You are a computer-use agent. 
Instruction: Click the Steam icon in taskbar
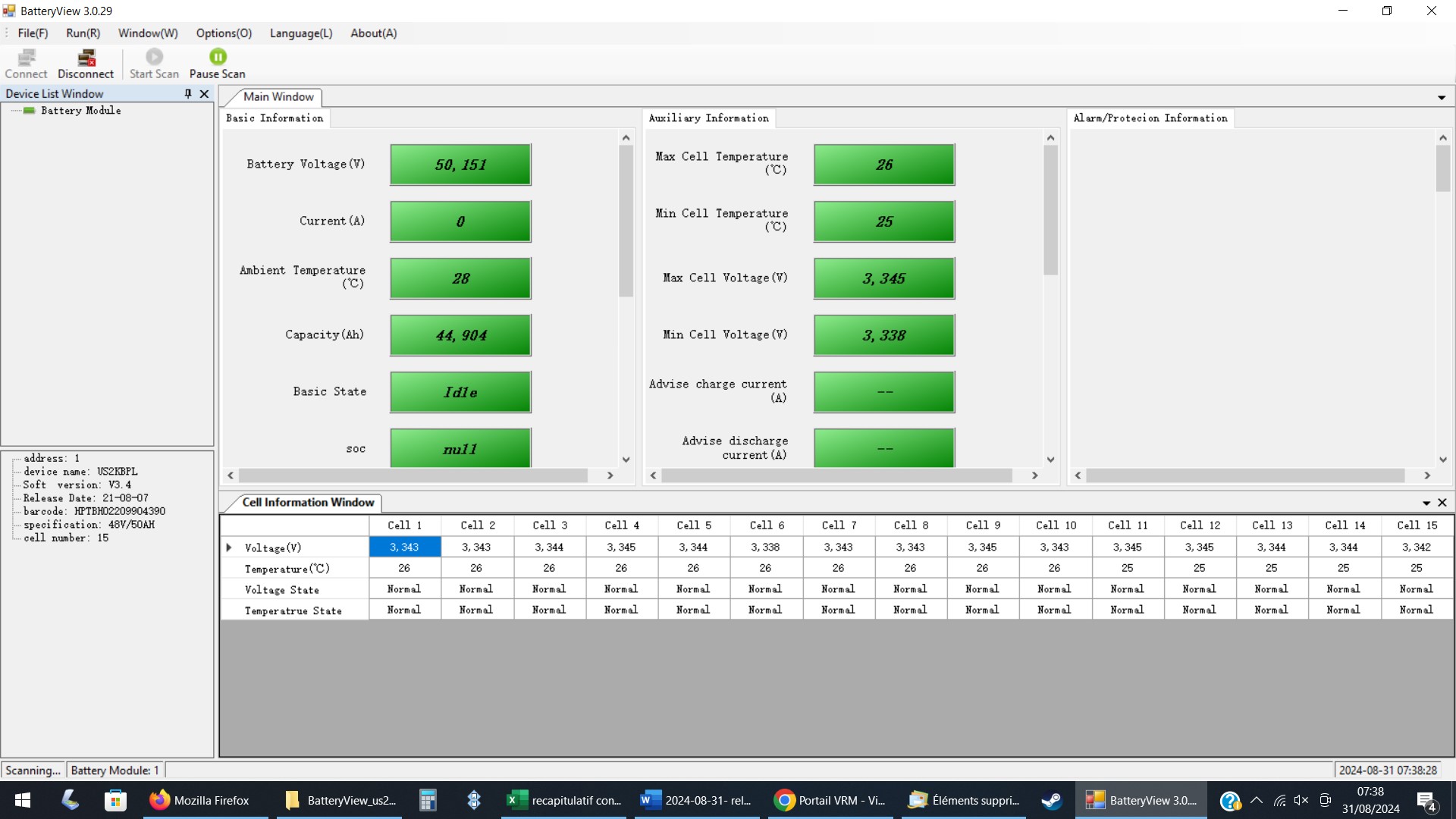click(1052, 800)
